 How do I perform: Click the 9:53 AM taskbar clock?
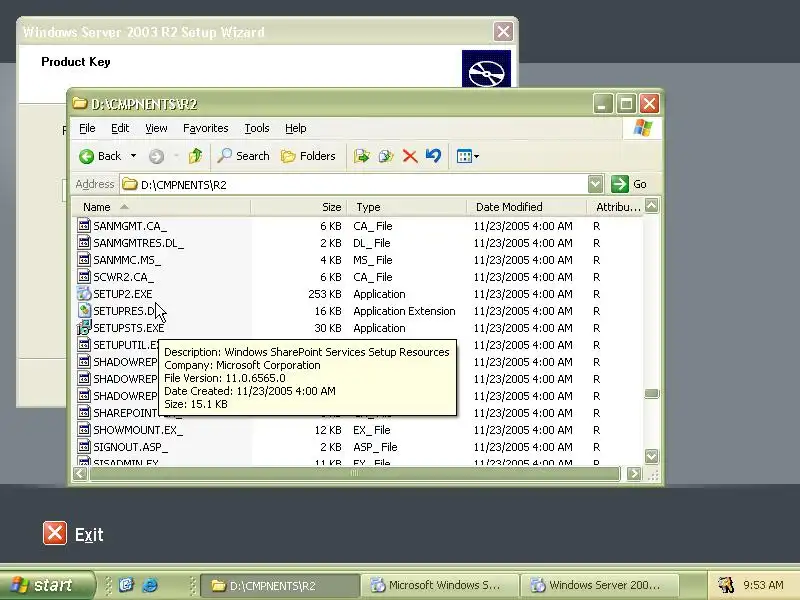click(763, 585)
